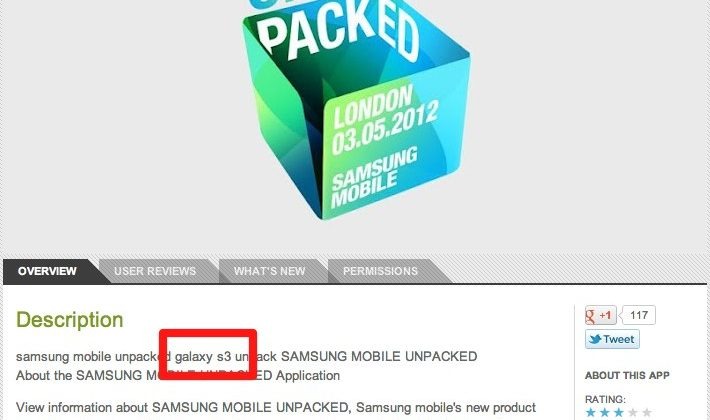Click the 'View information about SAMSUNG MOBILE UNPACKED' paragraph
The width and height of the screenshot is (710, 420).
[276, 408]
